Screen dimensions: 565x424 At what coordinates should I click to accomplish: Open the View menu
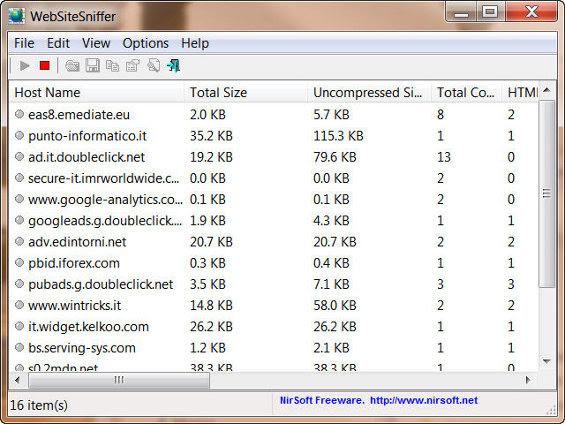[x=96, y=43]
